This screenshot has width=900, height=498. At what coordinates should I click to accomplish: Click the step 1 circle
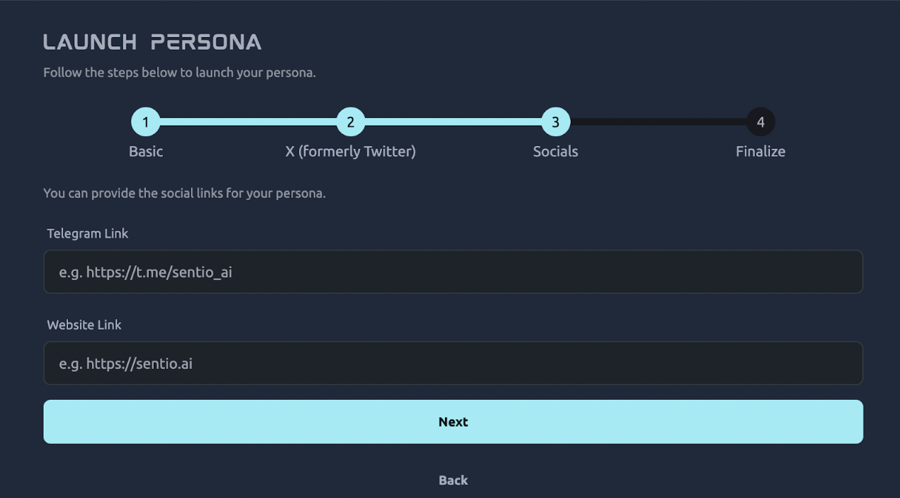pyautogui.click(x=146, y=122)
